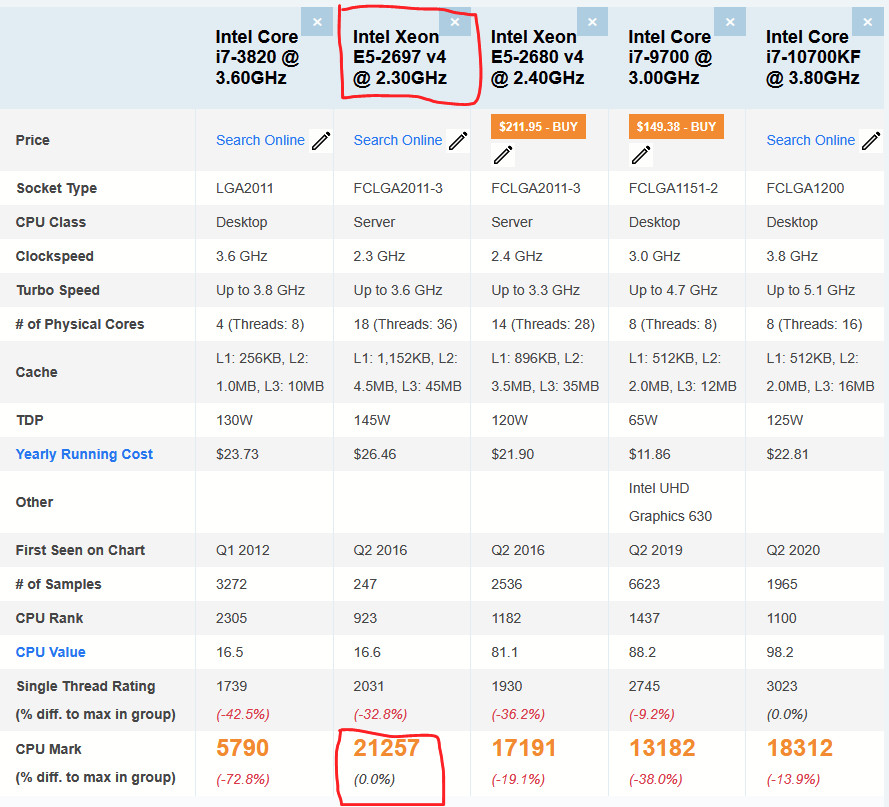Click TDP value 65W
This screenshot has height=807, width=889.
coord(643,420)
